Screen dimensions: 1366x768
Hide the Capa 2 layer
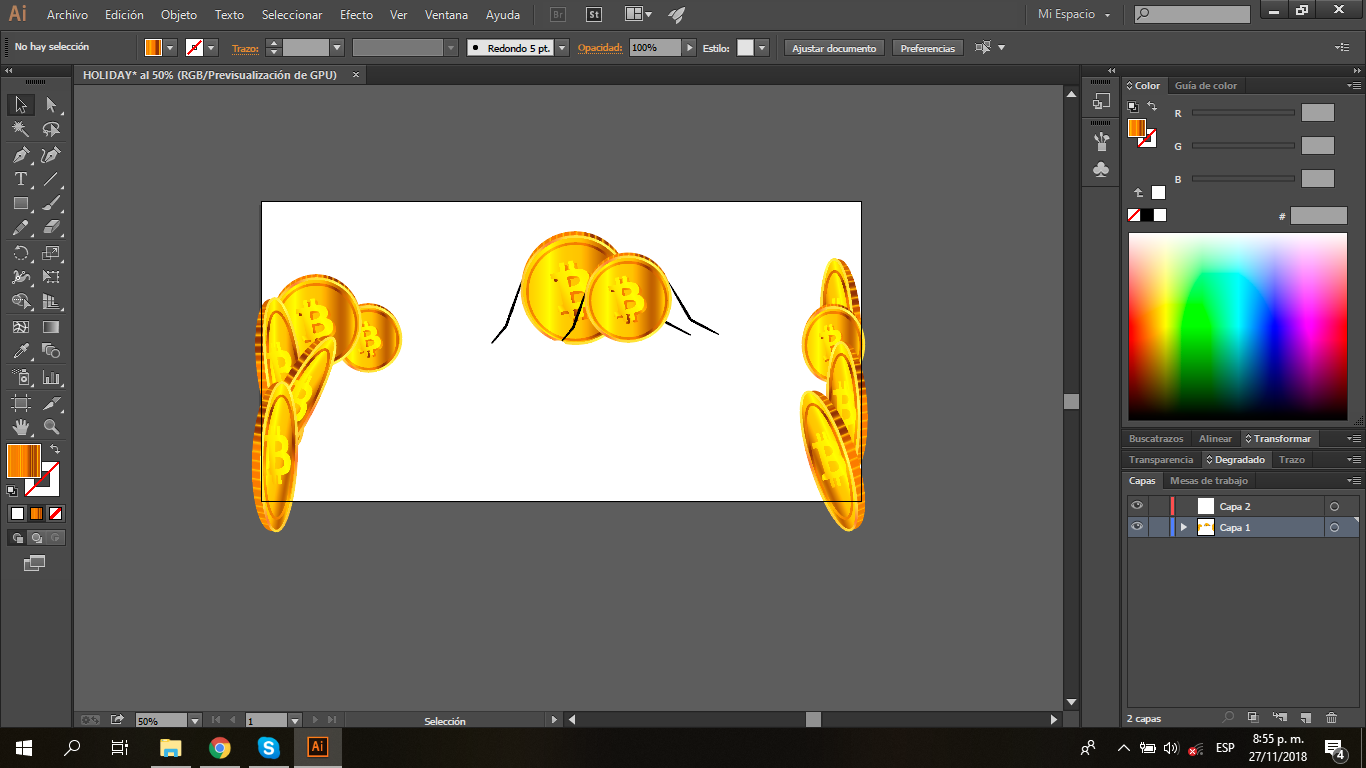pos(1137,506)
